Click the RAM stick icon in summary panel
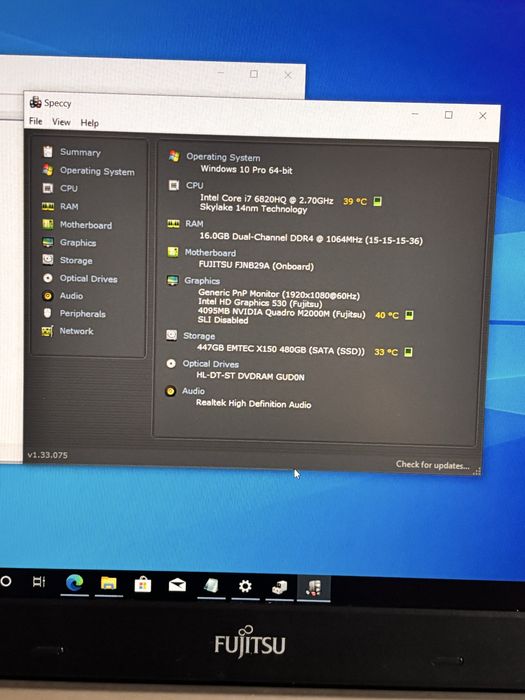The width and height of the screenshot is (525, 700). [x=173, y=224]
